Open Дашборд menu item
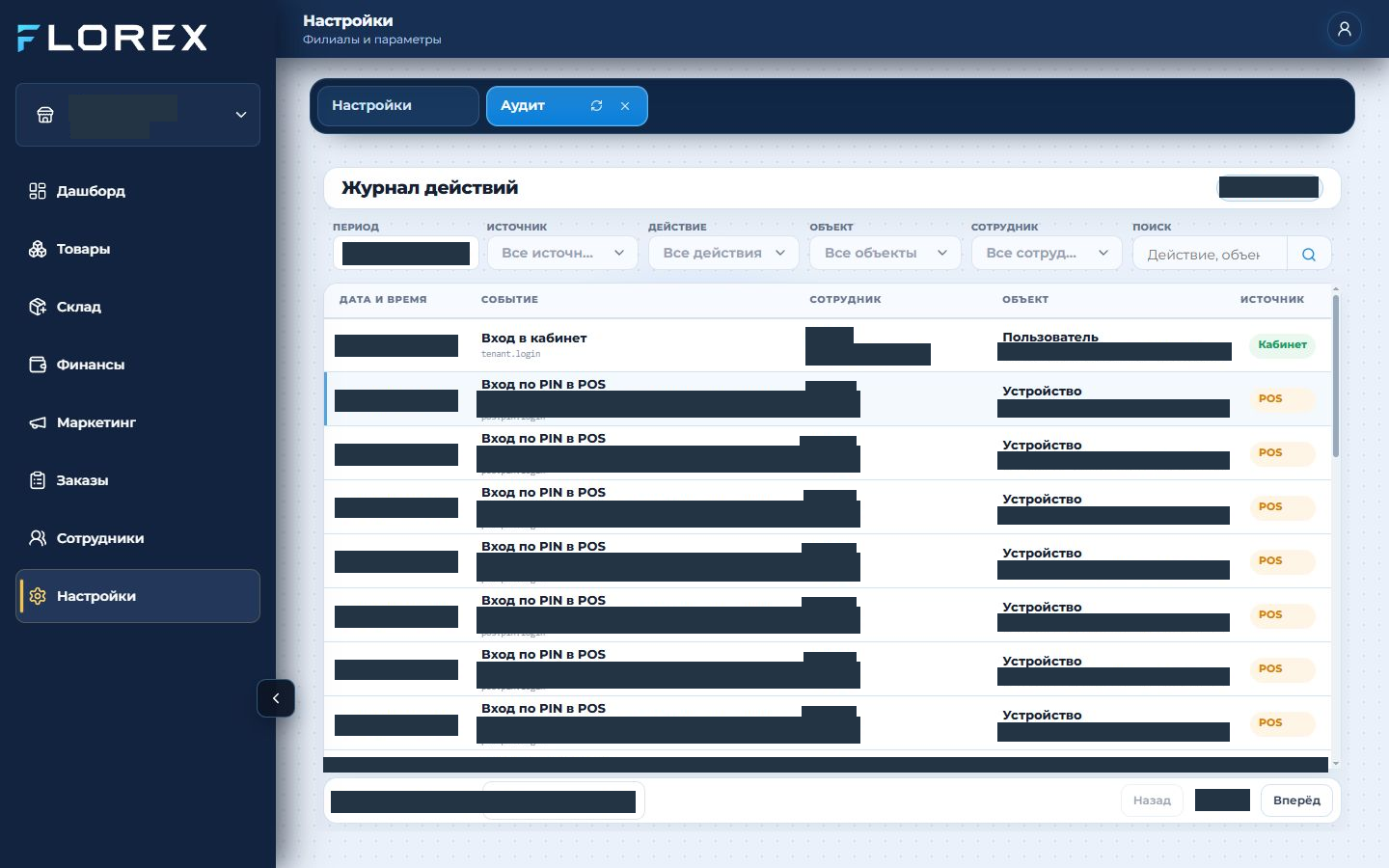The width and height of the screenshot is (1389, 868). (x=138, y=191)
